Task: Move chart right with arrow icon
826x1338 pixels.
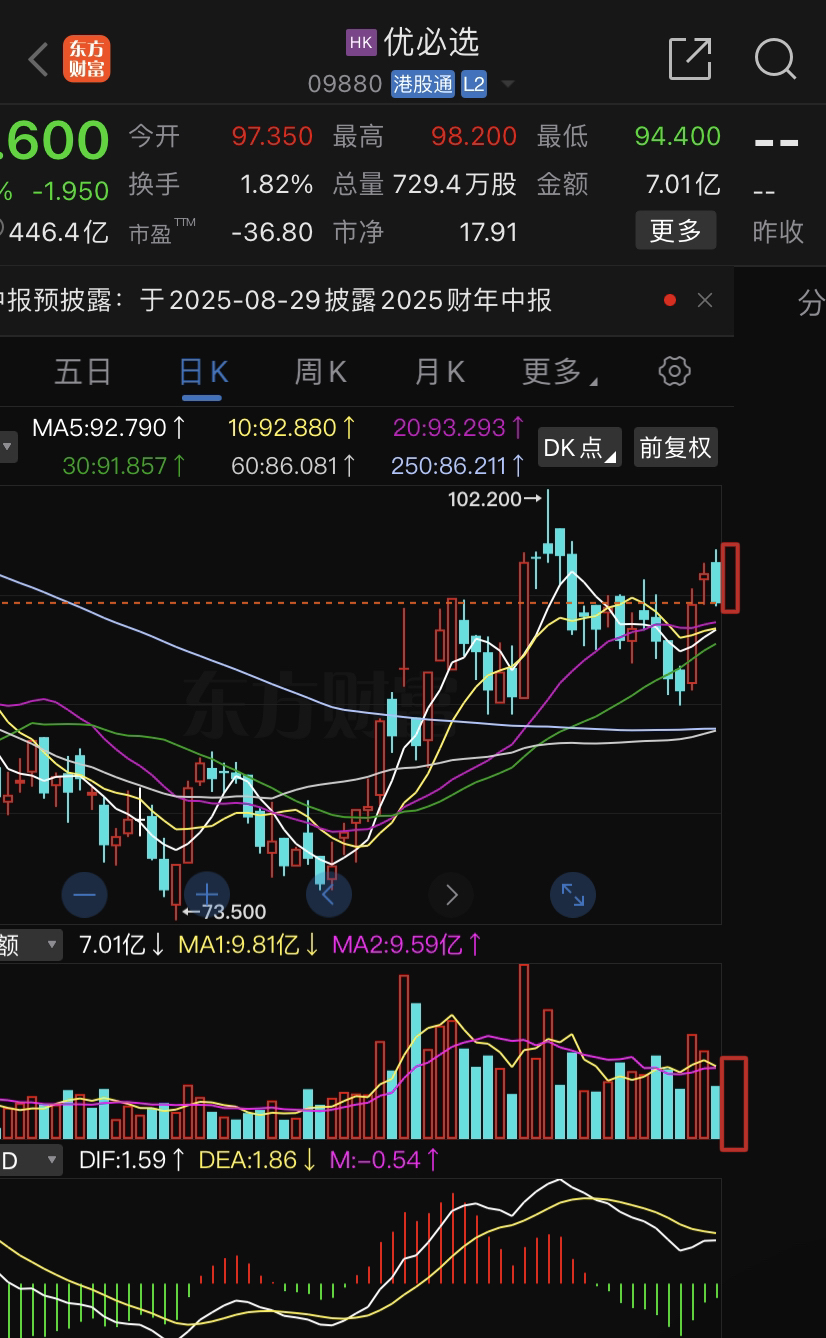Action: coord(451,894)
